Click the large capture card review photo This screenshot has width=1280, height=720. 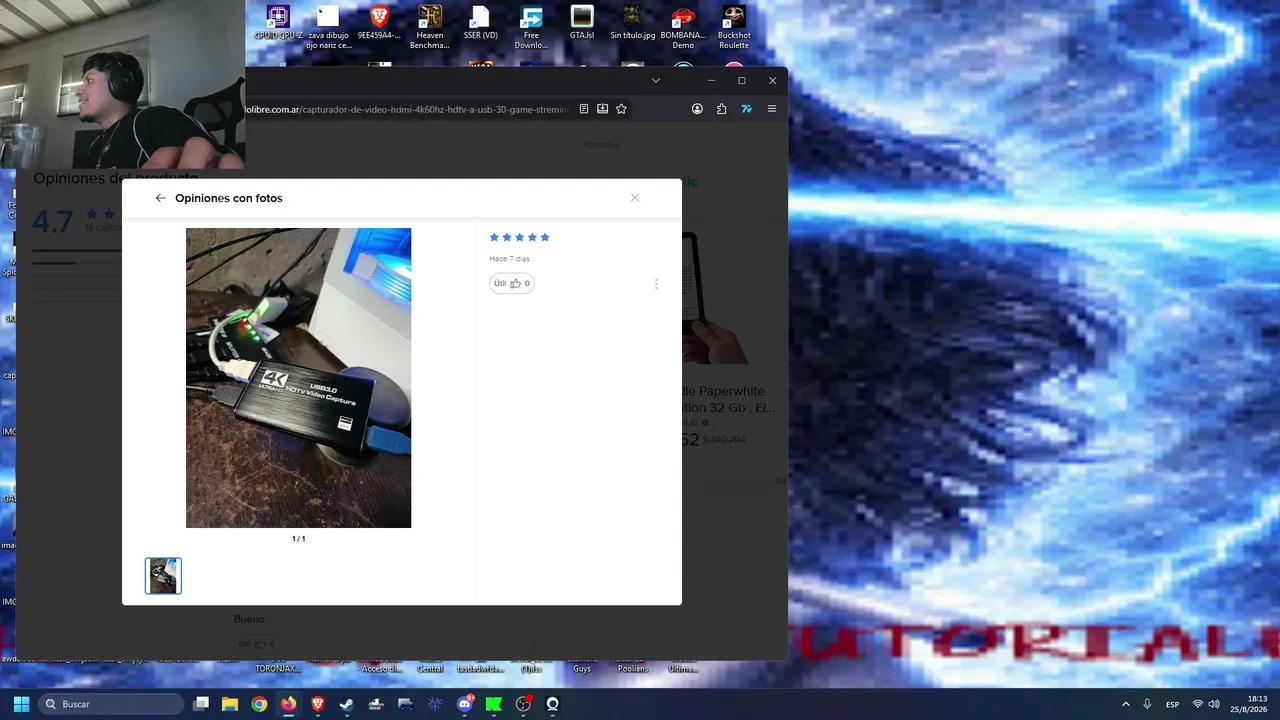tap(298, 378)
